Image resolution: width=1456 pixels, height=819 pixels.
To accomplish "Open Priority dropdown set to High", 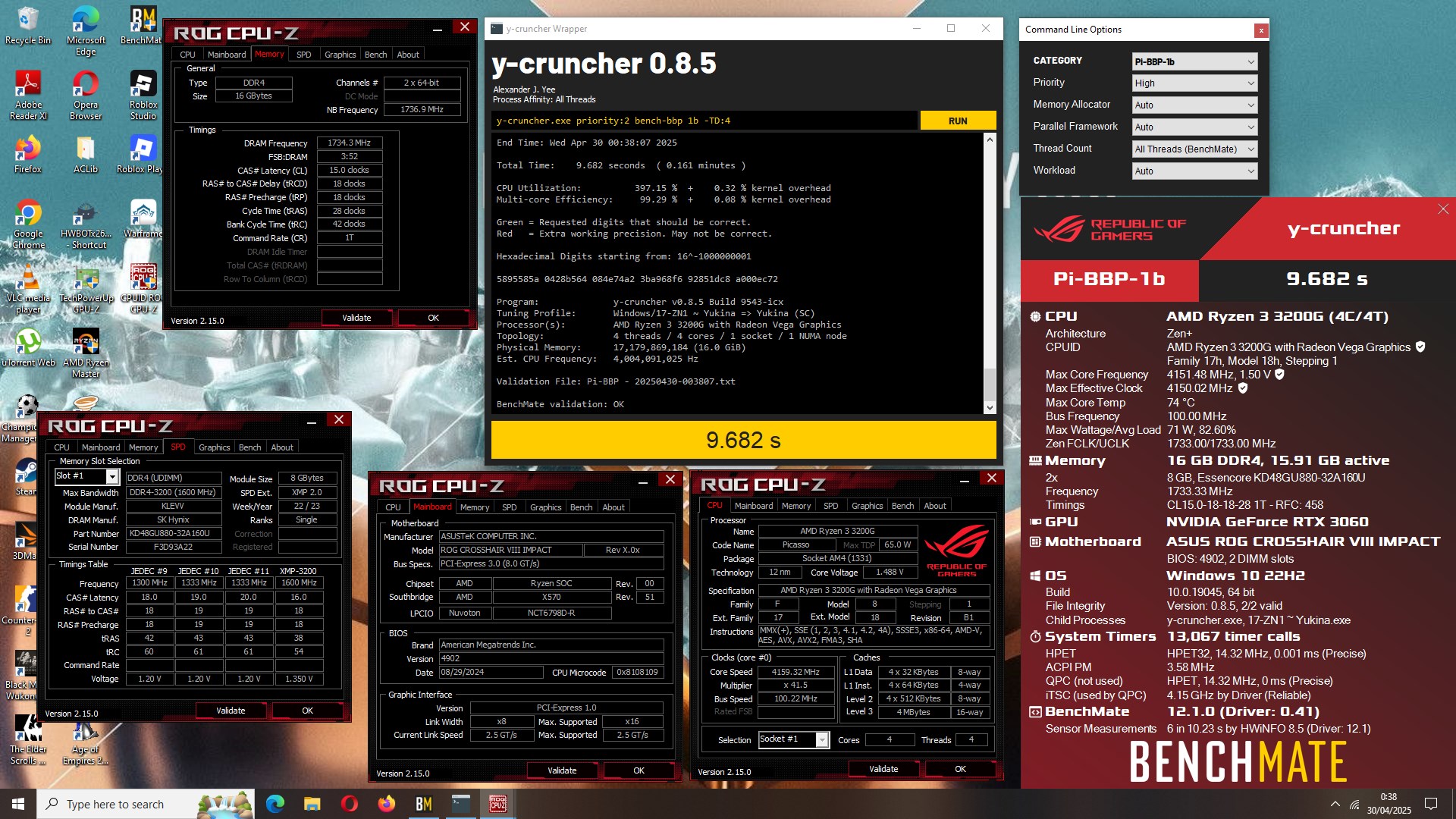I will pyautogui.click(x=1194, y=83).
